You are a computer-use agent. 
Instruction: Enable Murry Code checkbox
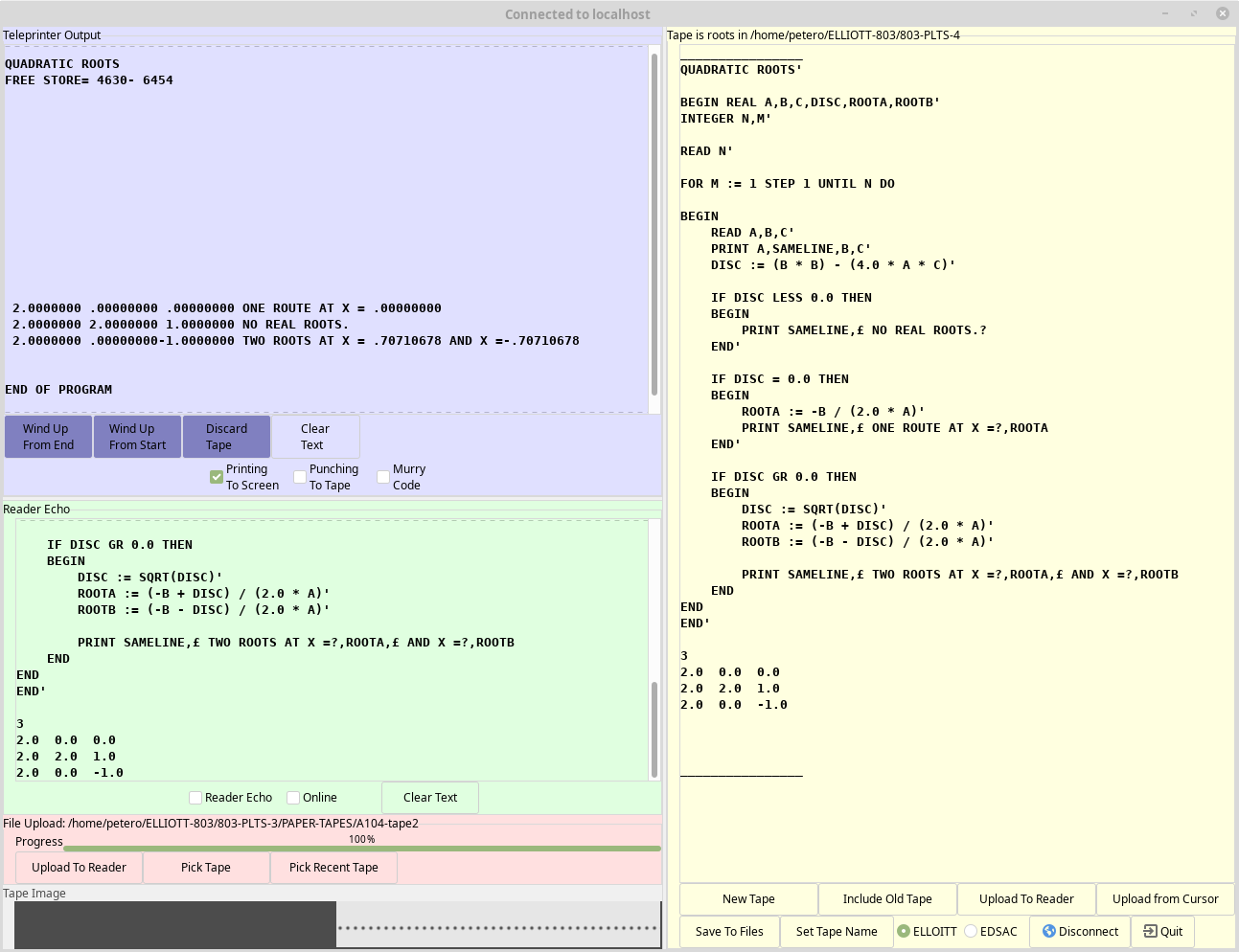(x=383, y=477)
